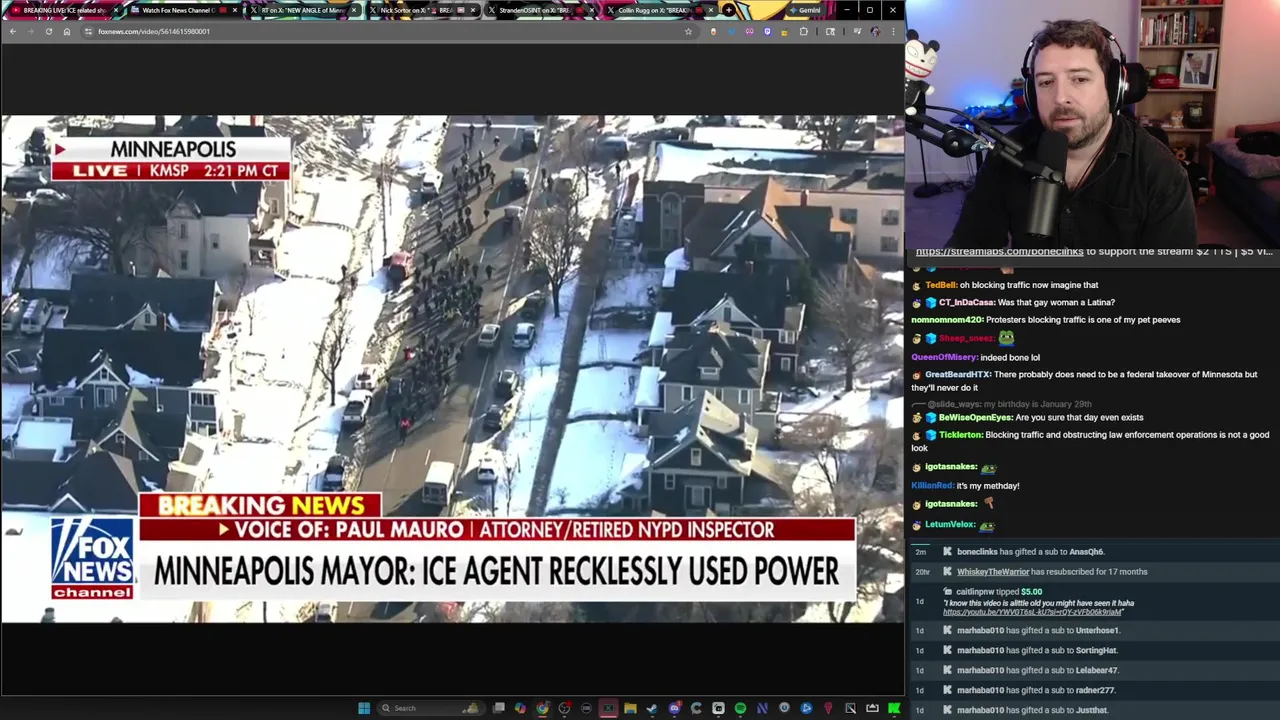
Task: Reload the Fox News page
Action: (x=48, y=31)
